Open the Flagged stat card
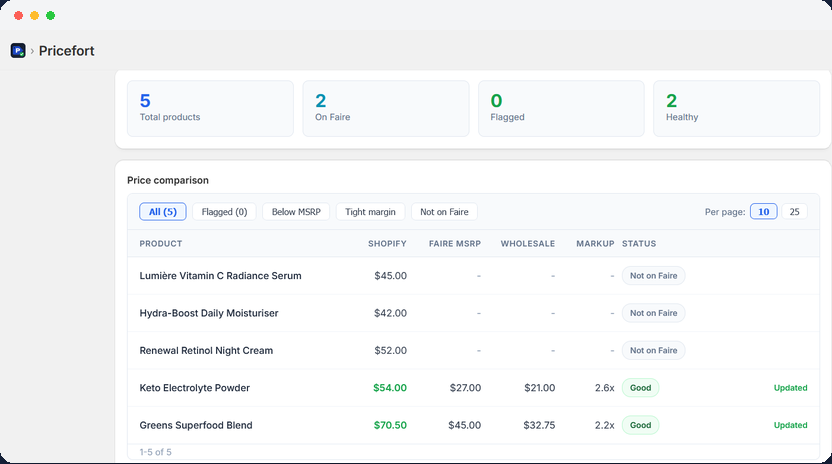Viewport: 832px width, 464px height. (x=561, y=108)
